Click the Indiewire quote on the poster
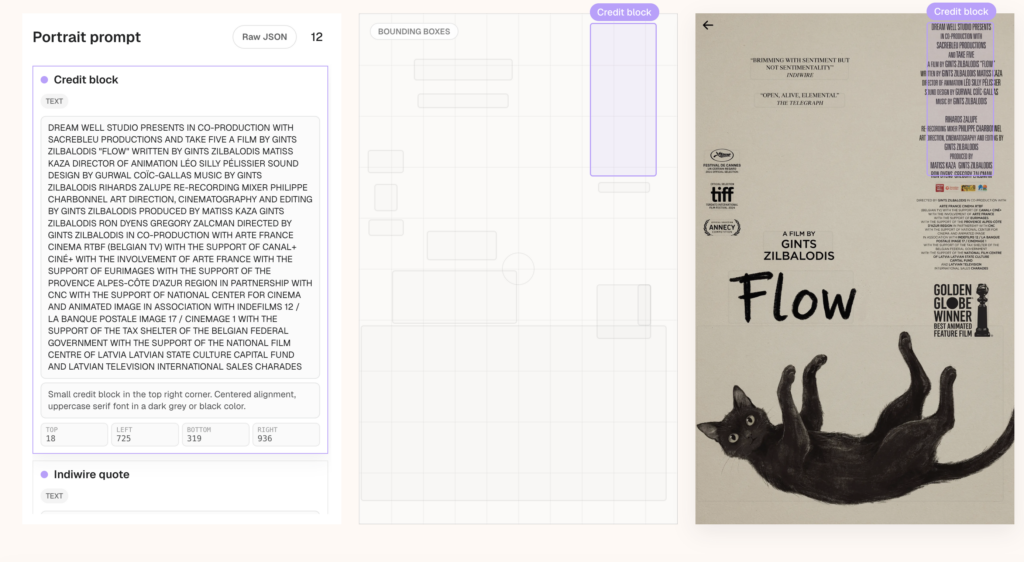Screen dimensions: 1024x562 pyautogui.click(x=799, y=67)
